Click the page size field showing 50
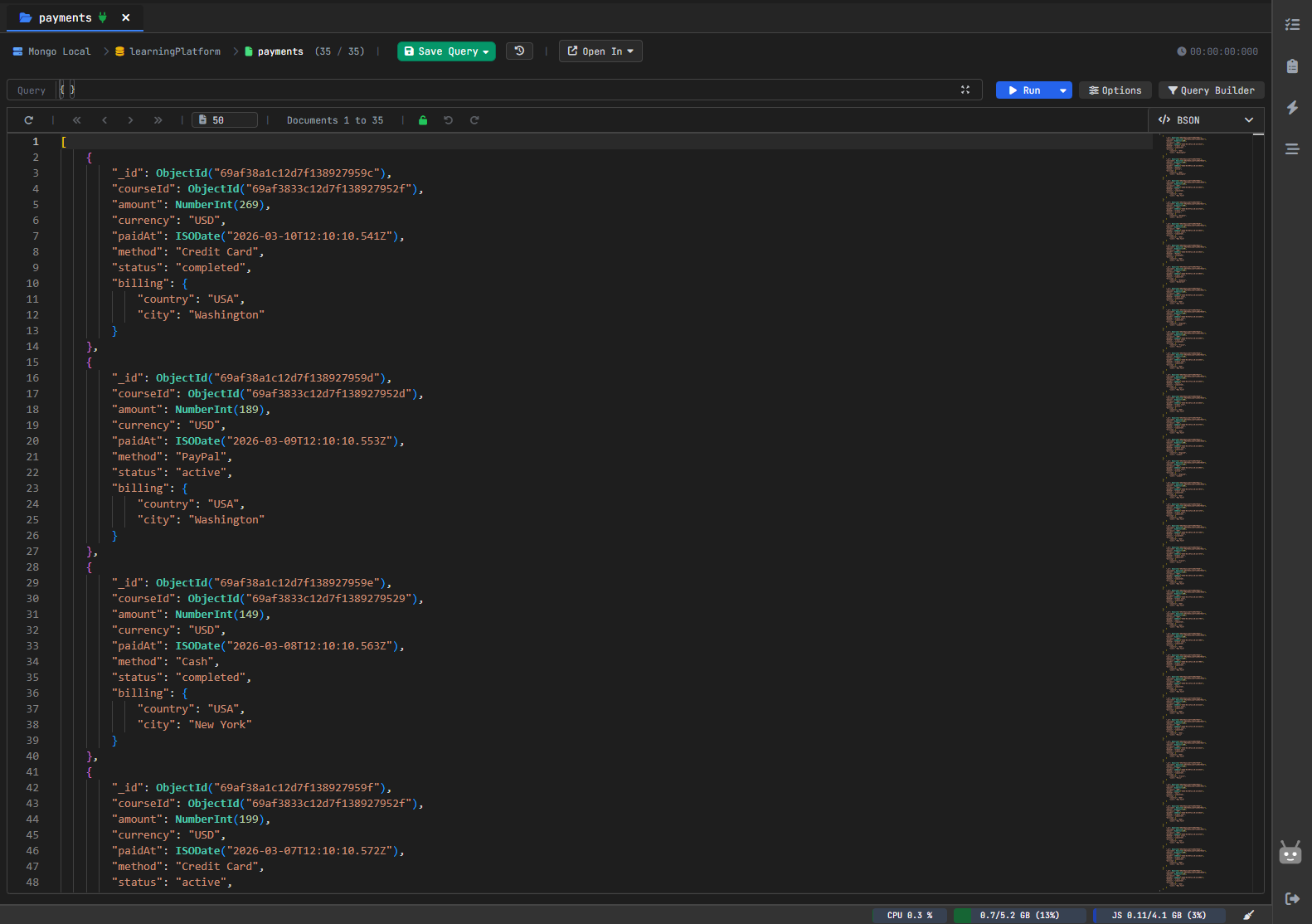 pyautogui.click(x=225, y=120)
